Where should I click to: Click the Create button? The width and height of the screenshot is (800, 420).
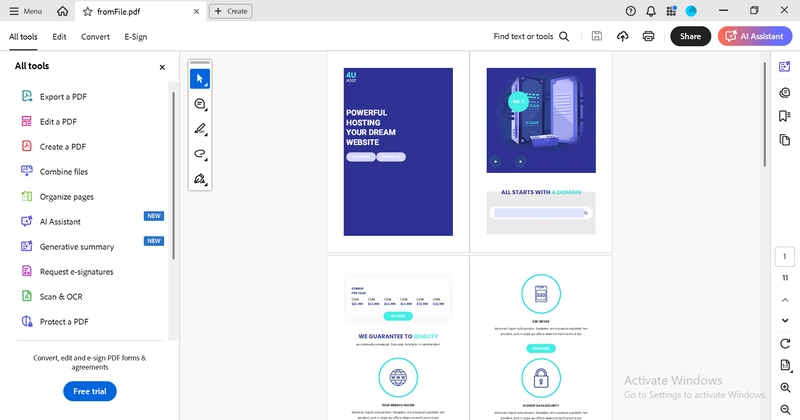click(x=231, y=11)
